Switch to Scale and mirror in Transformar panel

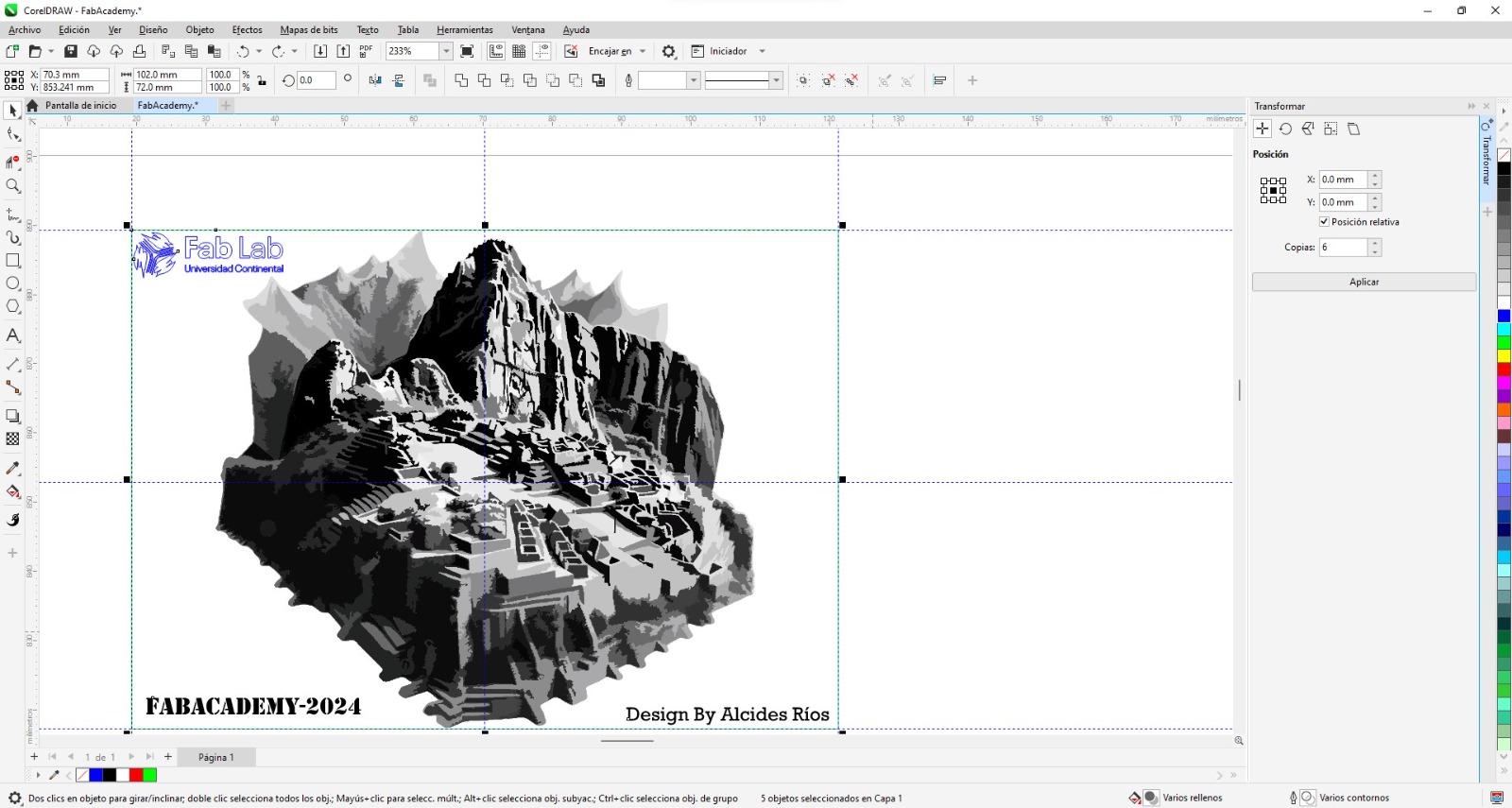[x=1308, y=129]
